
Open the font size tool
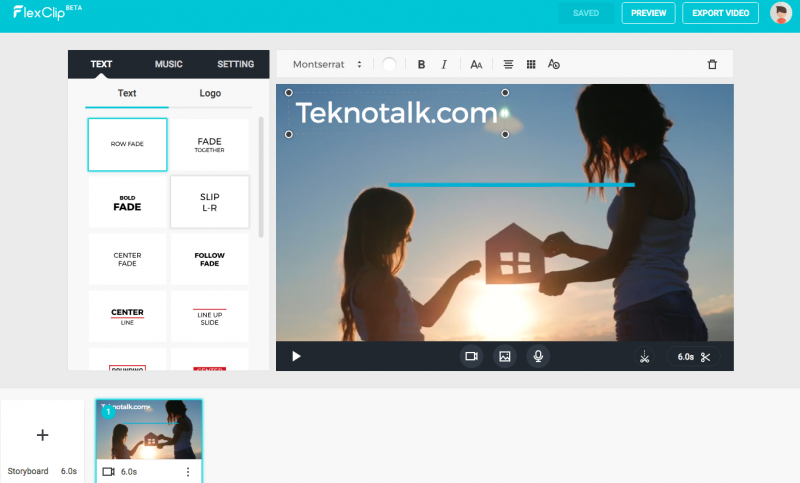[x=476, y=64]
